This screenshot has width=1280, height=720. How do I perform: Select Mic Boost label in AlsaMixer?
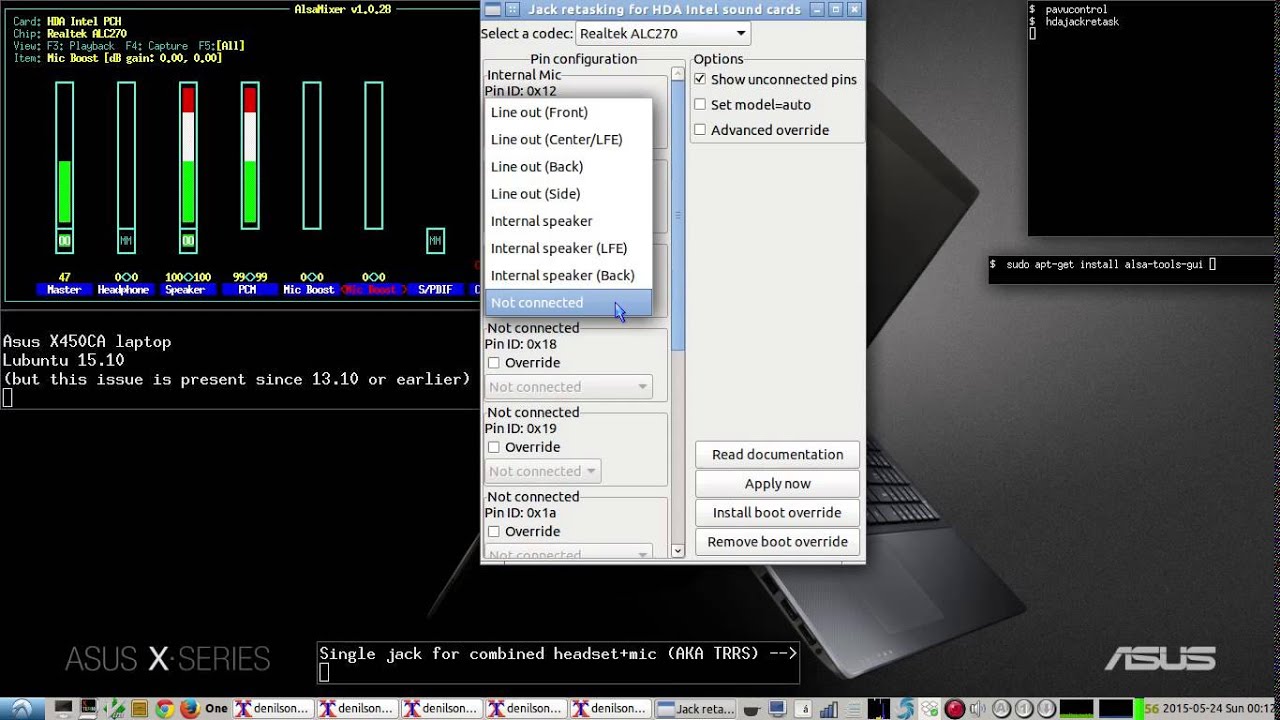click(308, 290)
